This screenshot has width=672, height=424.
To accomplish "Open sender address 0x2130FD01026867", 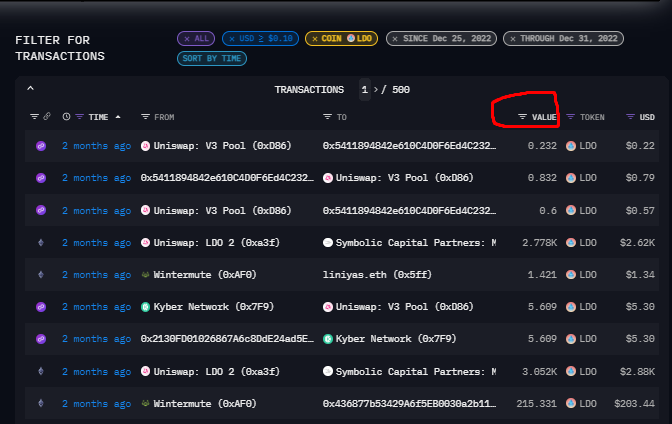I will coord(227,339).
